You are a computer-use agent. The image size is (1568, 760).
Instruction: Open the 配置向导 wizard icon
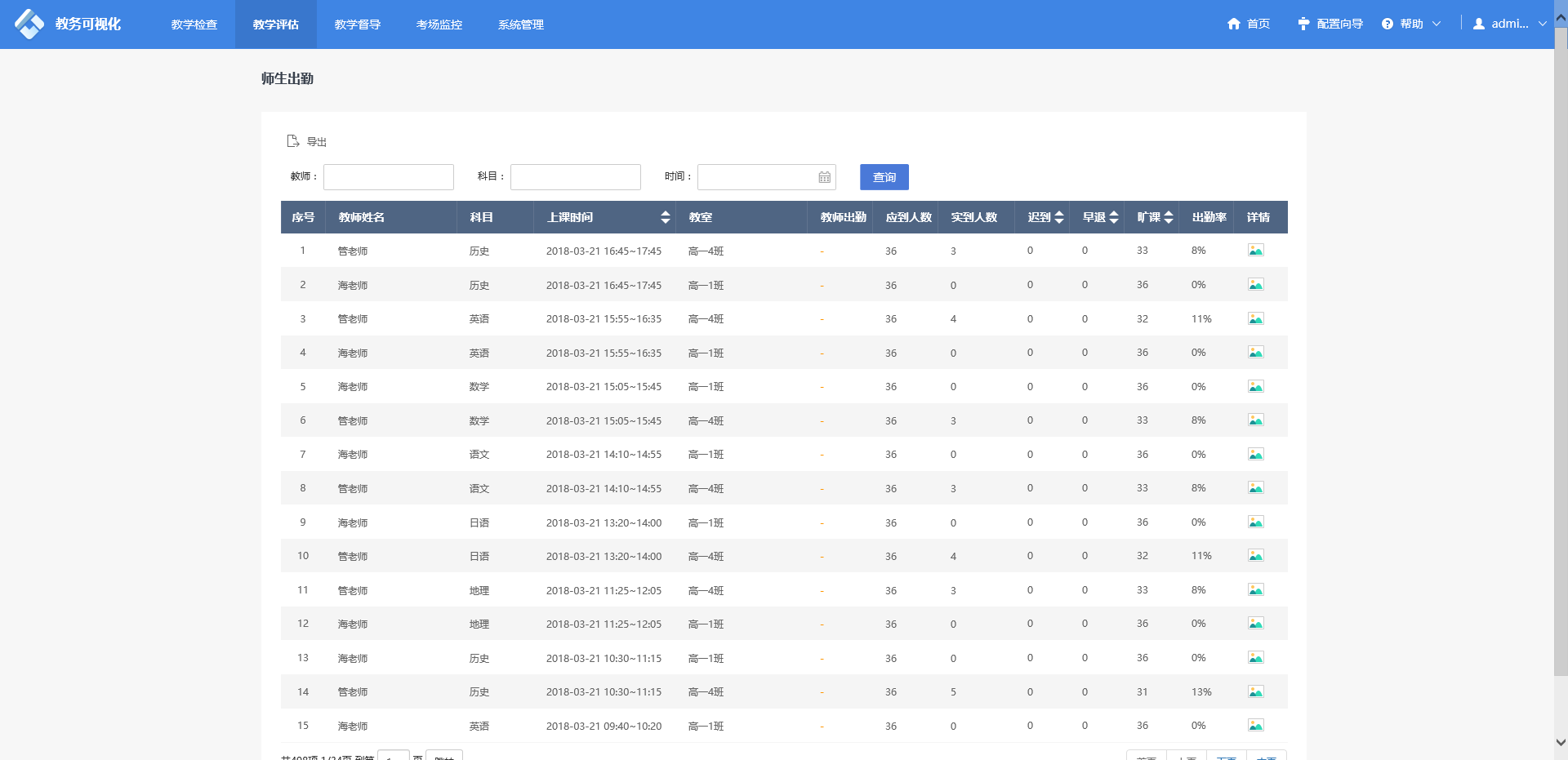1303,24
